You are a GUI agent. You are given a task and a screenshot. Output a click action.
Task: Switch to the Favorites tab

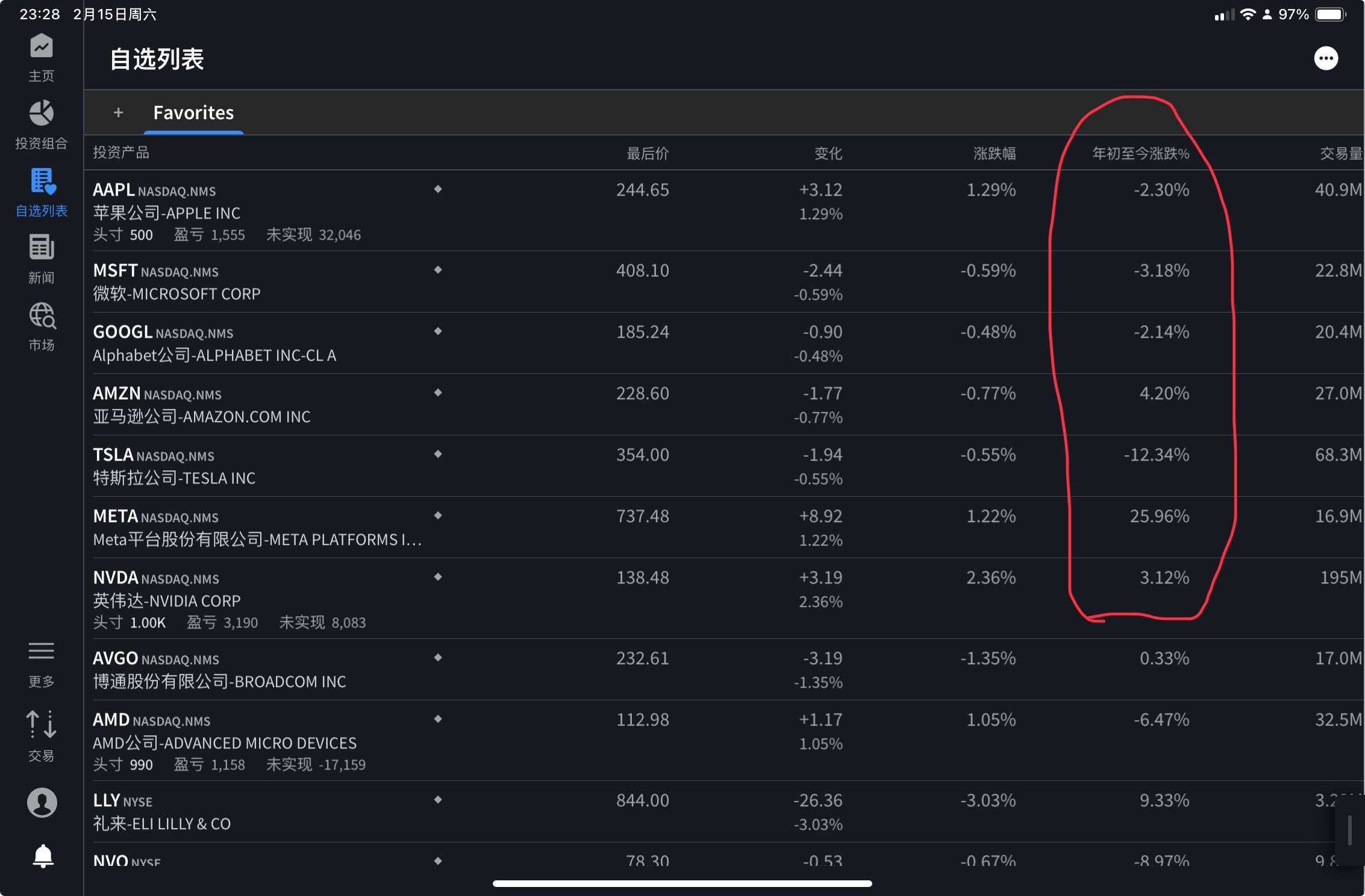(193, 113)
